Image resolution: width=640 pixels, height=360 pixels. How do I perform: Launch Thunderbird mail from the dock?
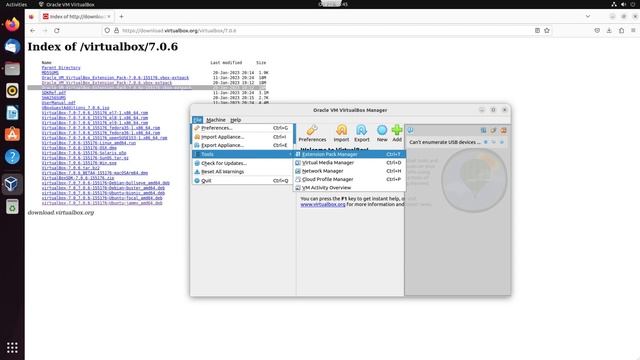pos(12,47)
